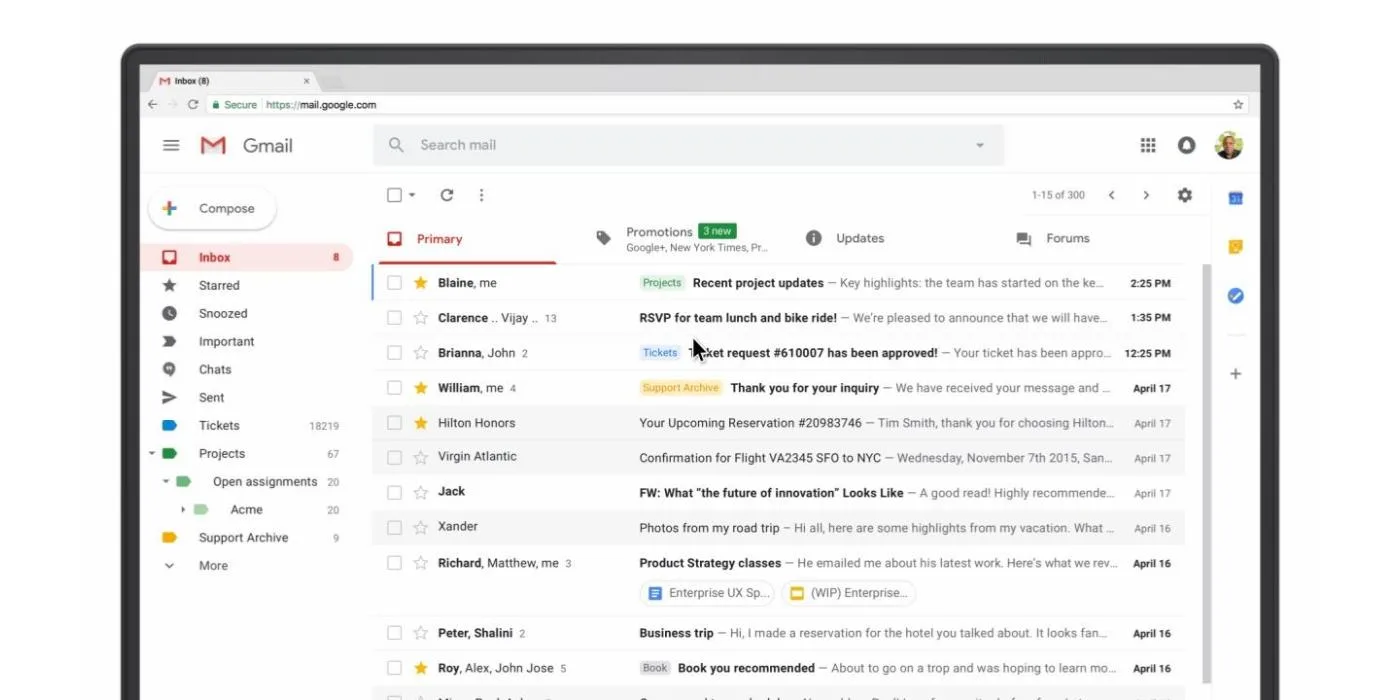The height and width of the screenshot is (700, 1400).
Task: Star the Brianna, John email
Action: 421,353
